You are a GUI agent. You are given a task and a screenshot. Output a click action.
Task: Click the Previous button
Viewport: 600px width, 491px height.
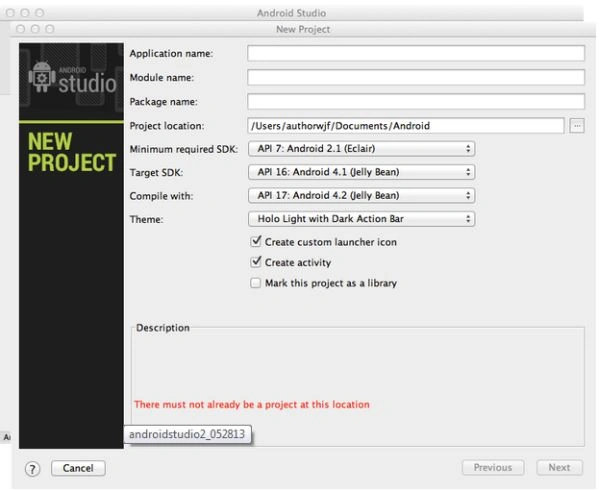pyautogui.click(x=493, y=468)
